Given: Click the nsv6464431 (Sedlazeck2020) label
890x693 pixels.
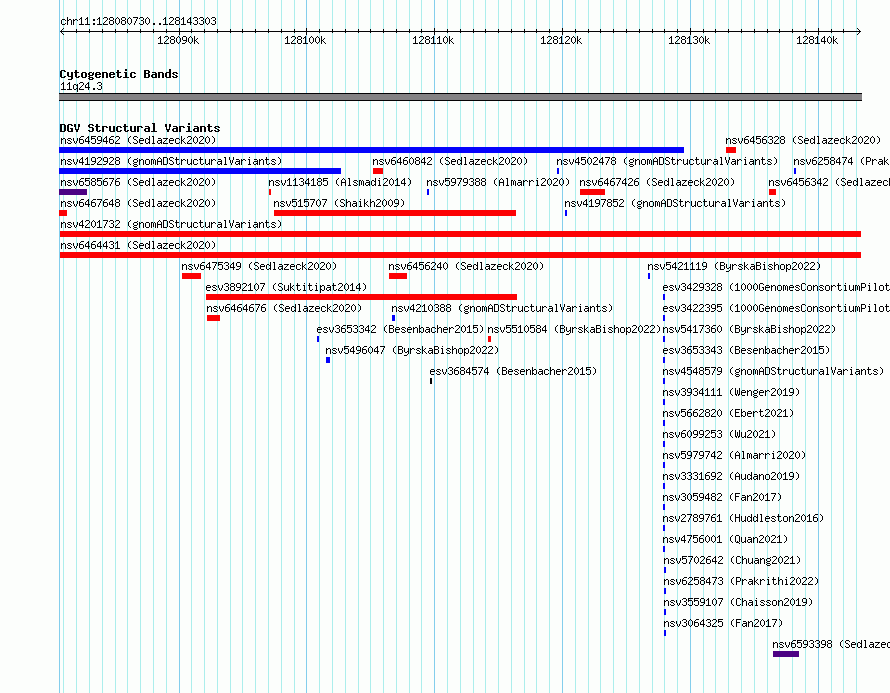Looking at the screenshot, I should click(138, 245).
